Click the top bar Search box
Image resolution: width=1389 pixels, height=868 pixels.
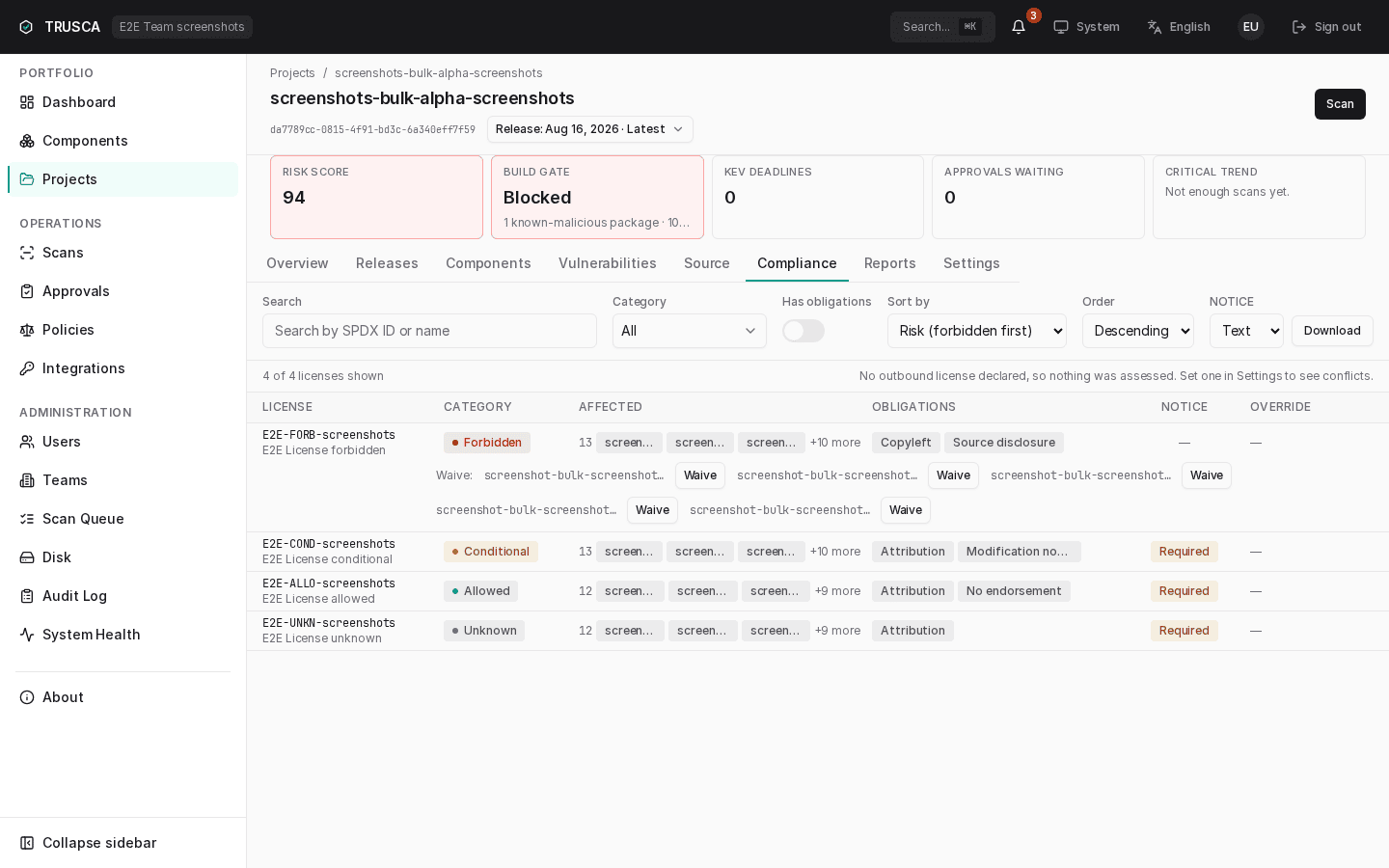[x=942, y=27]
